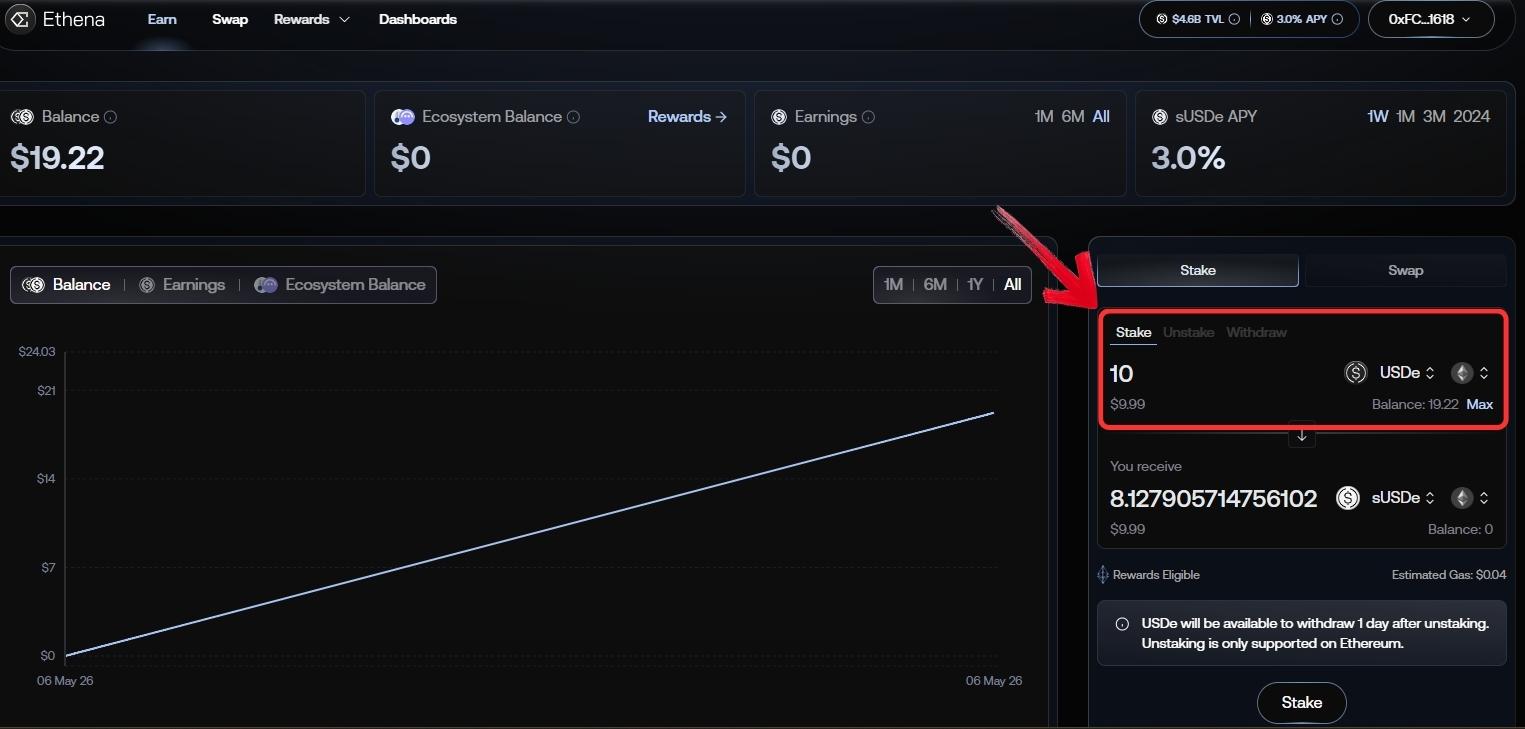1525x729 pixels.
Task: Switch chart to Ecosystem Balance view
Action: coord(340,285)
